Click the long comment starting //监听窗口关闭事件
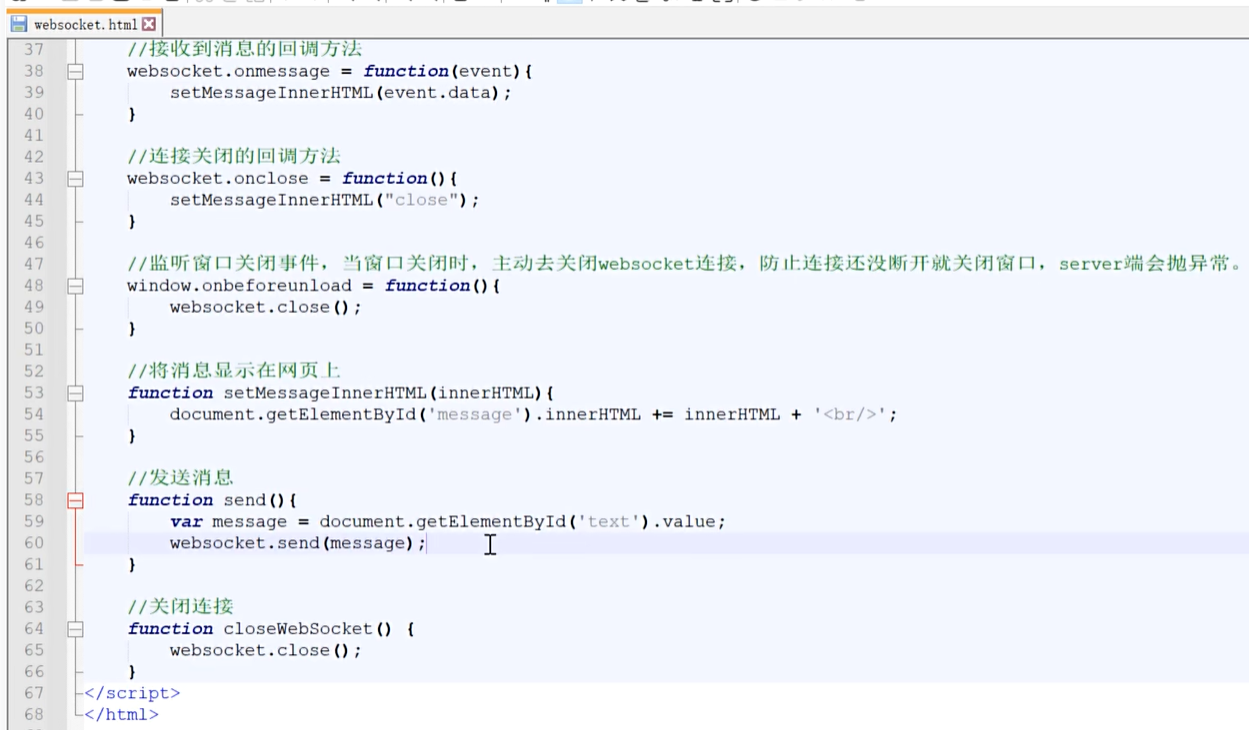Viewport: 1249px width, 730px height. (x=686, y=264)
